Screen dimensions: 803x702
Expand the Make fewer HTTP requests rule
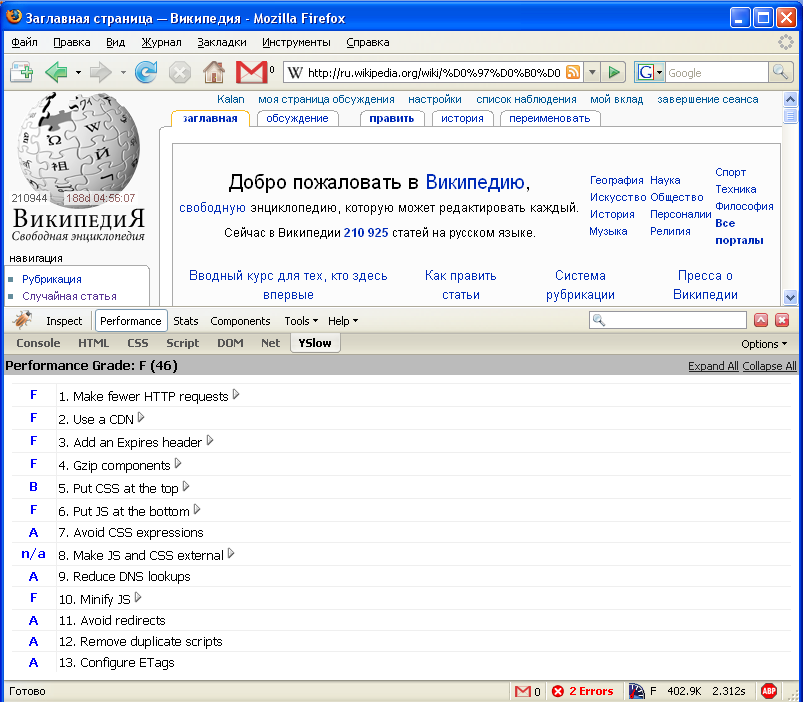[236, 395]
